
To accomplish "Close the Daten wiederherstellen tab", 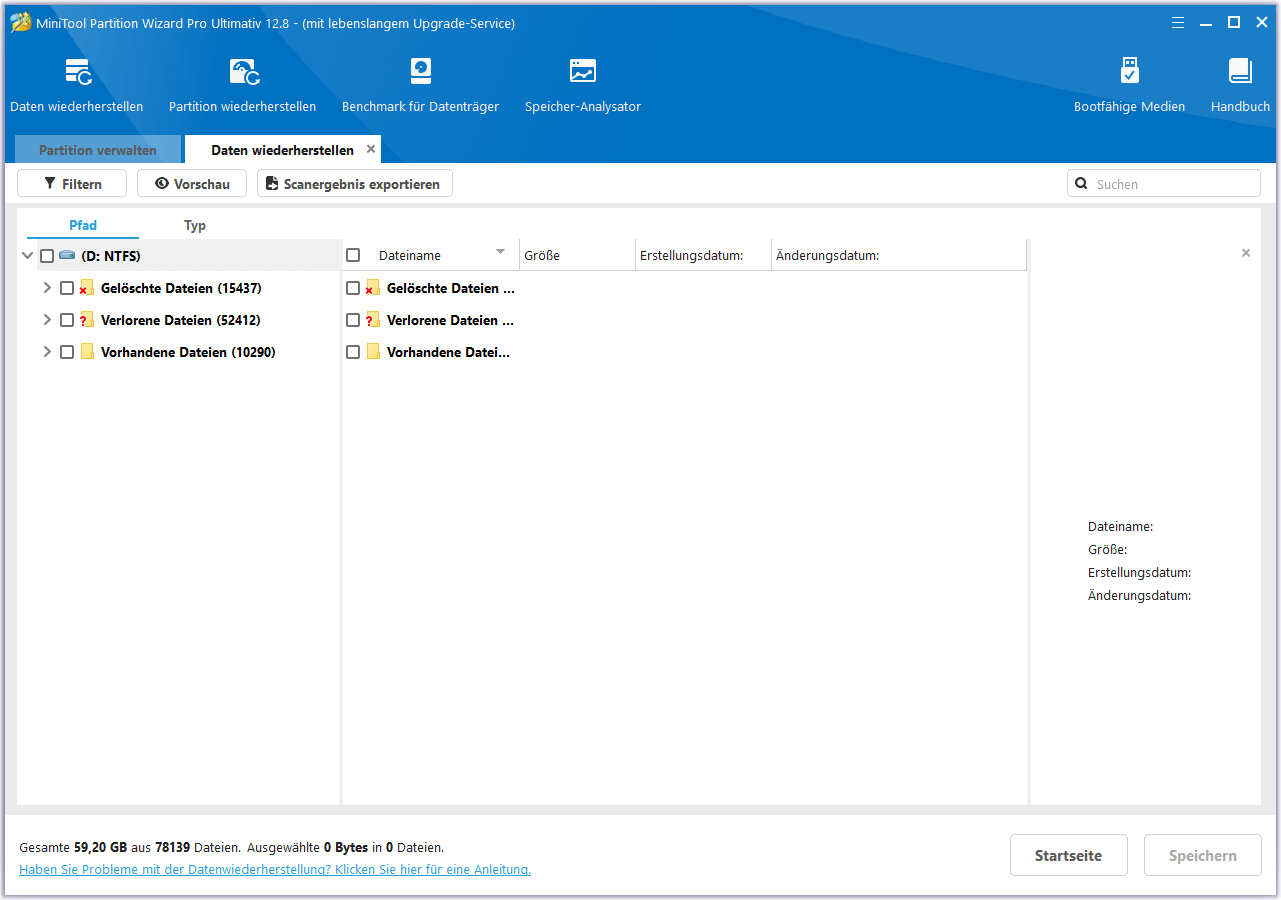I will [371, 149].
